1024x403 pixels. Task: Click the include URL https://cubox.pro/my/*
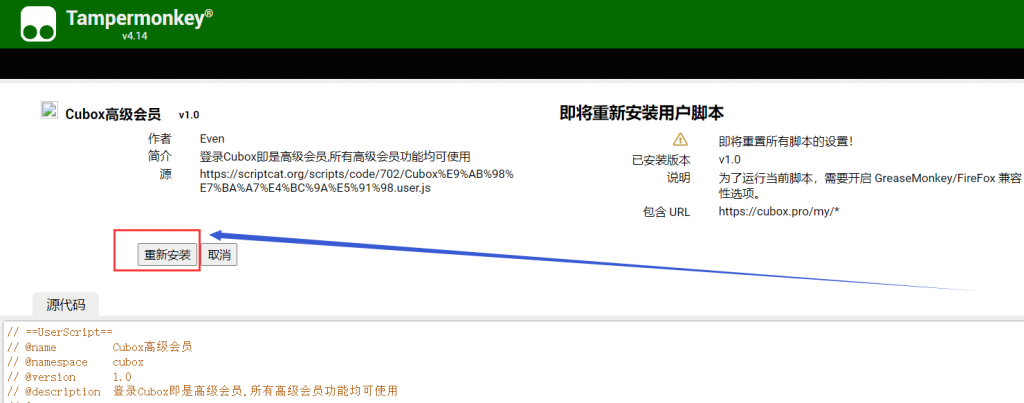777,212
